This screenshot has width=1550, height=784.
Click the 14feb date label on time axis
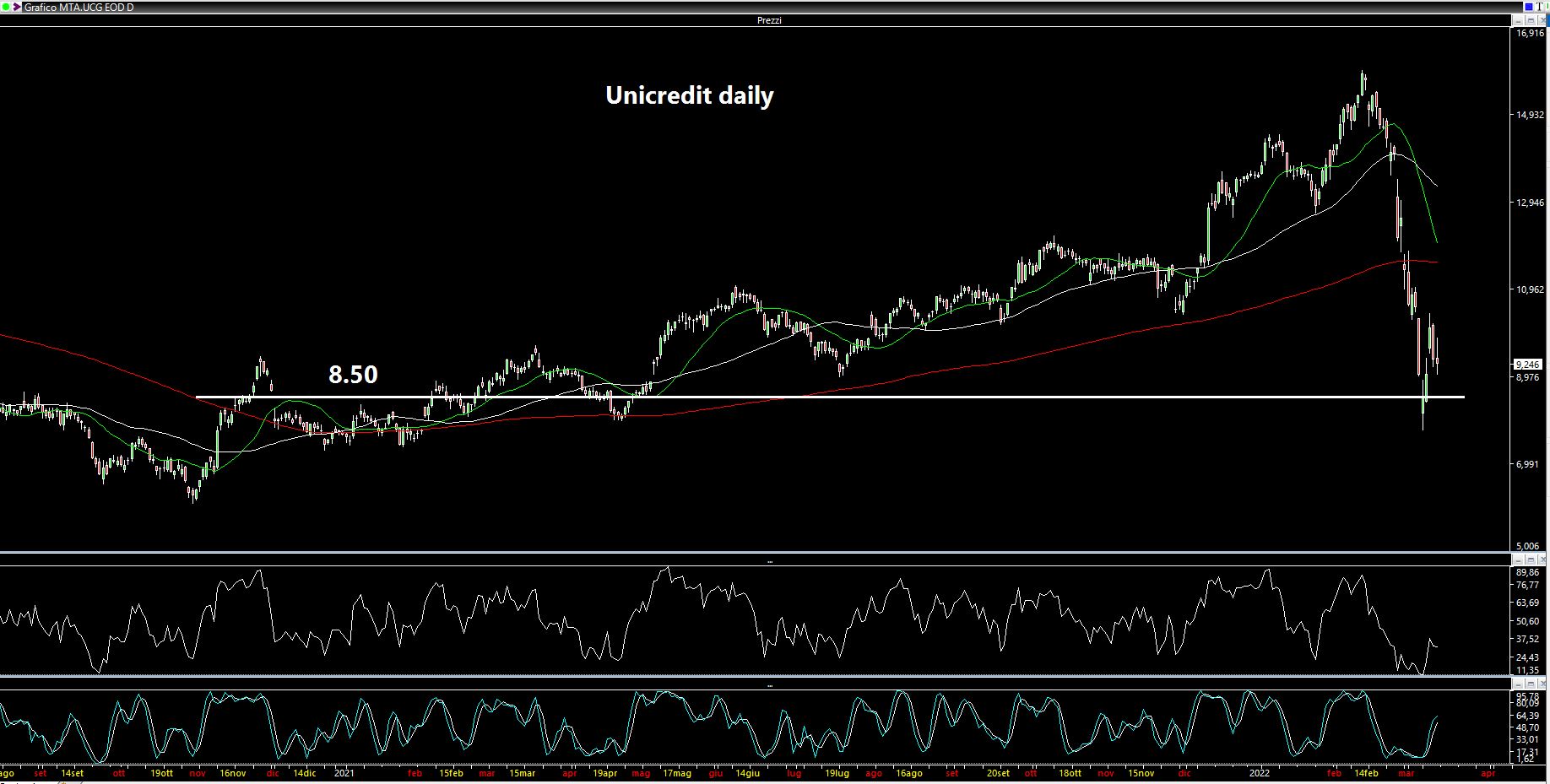coord(1366,773)
